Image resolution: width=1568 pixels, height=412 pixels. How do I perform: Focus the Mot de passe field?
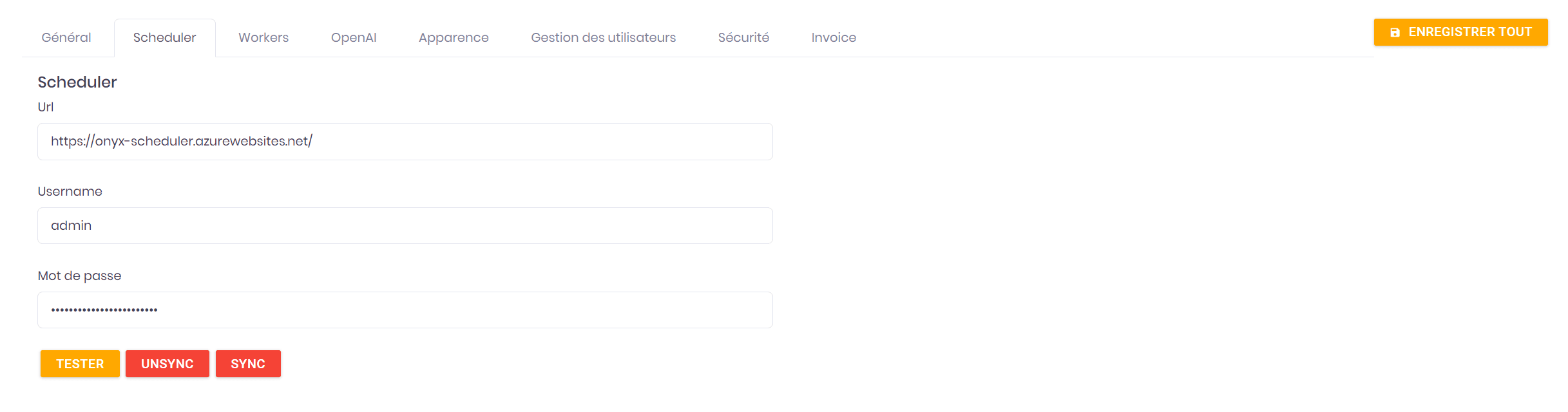[405, 310]
